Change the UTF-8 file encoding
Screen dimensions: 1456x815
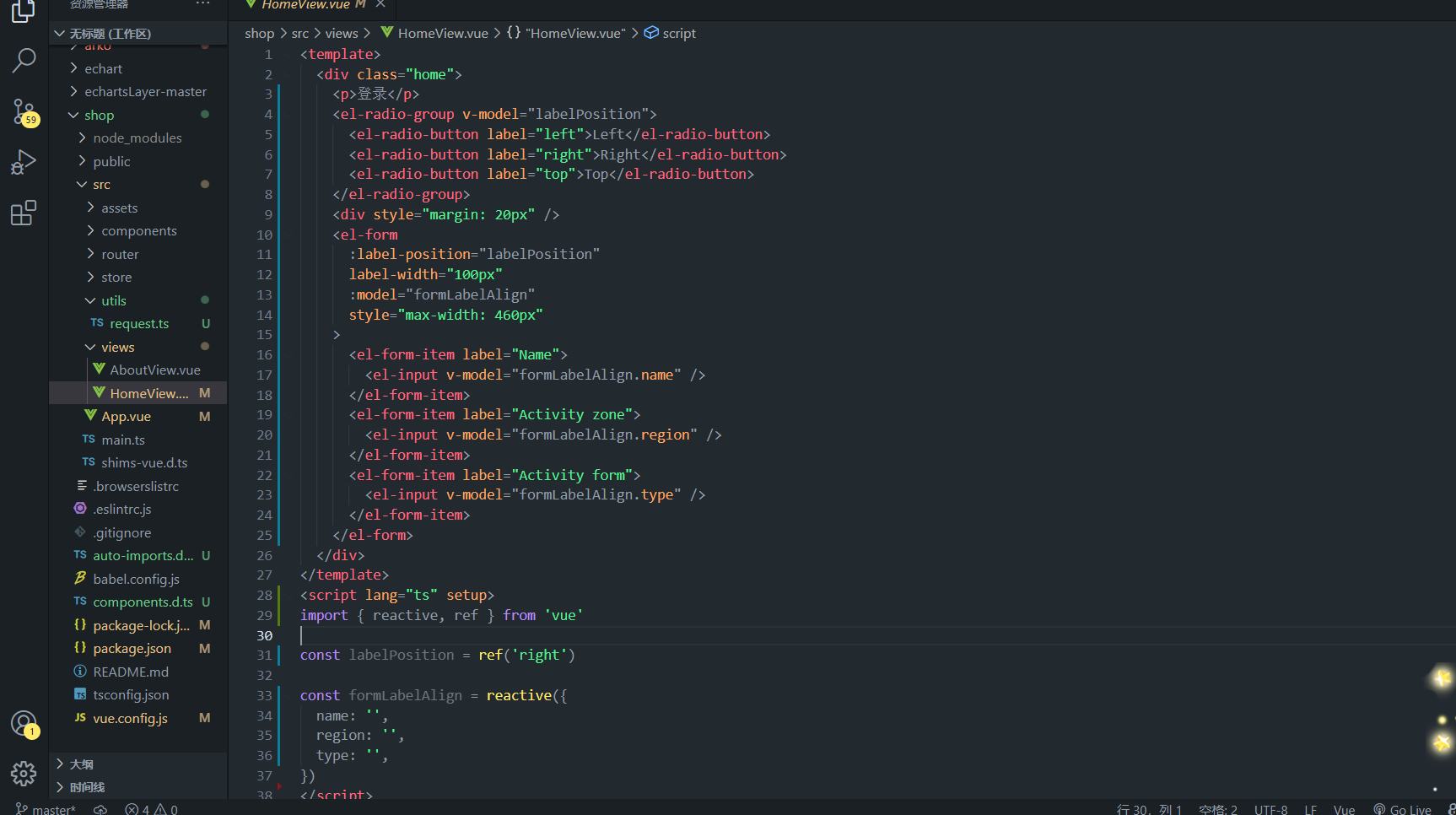[1270, 809]
